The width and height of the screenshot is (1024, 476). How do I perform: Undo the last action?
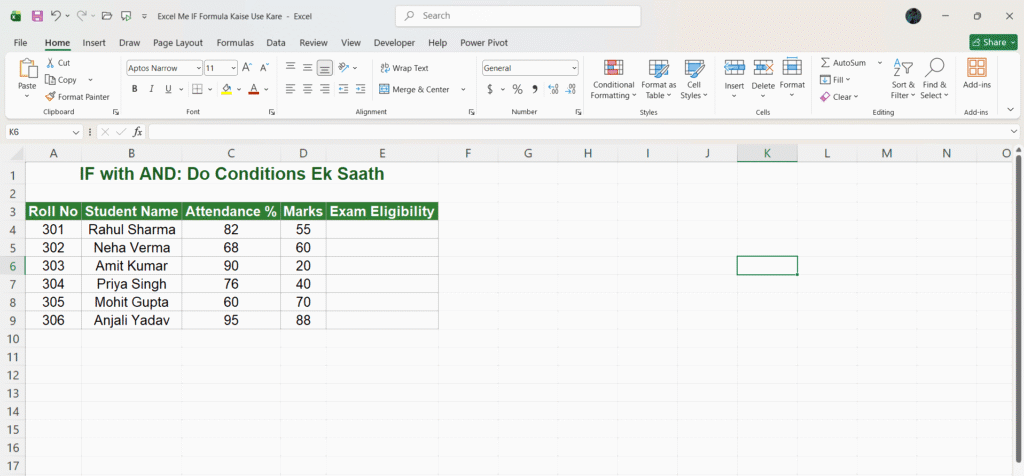[x=56, y=16]
